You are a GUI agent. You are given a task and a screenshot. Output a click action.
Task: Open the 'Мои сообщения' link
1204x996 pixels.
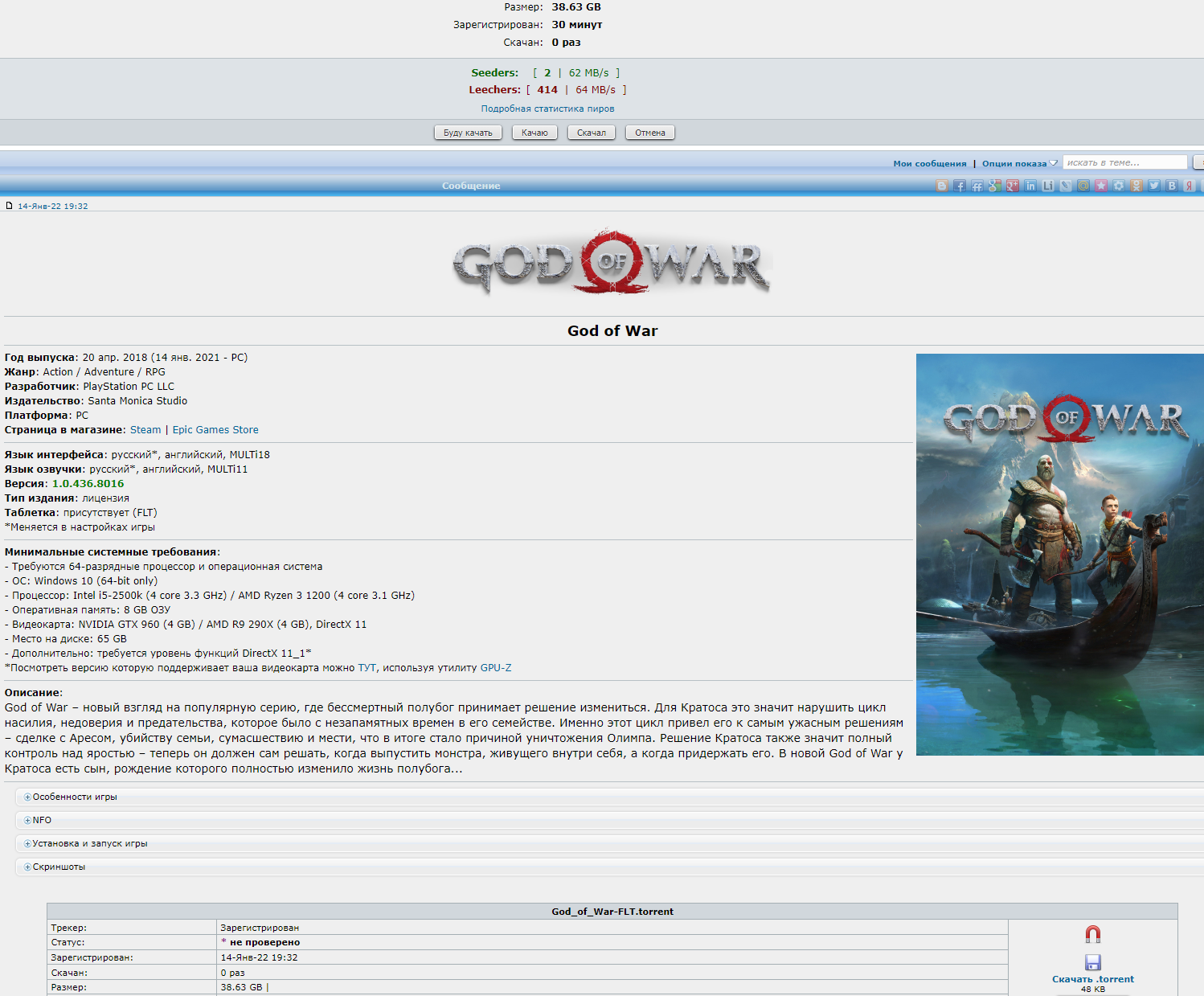point(930,163)
